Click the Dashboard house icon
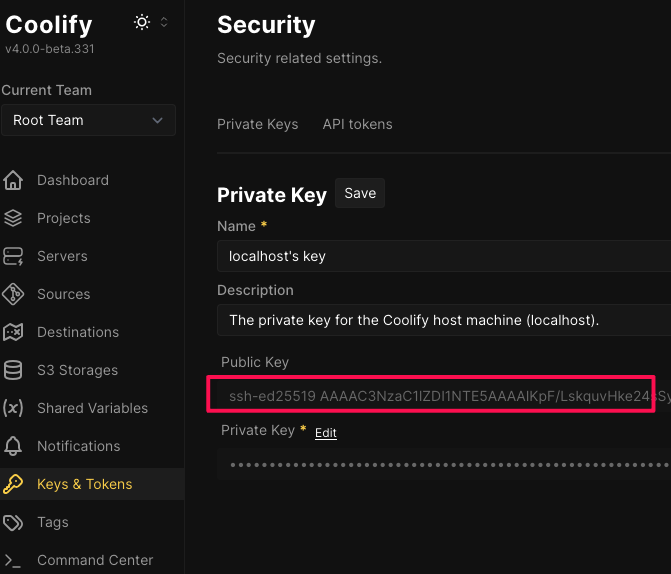This screenshot has width=671, height=574. [13, 180]
